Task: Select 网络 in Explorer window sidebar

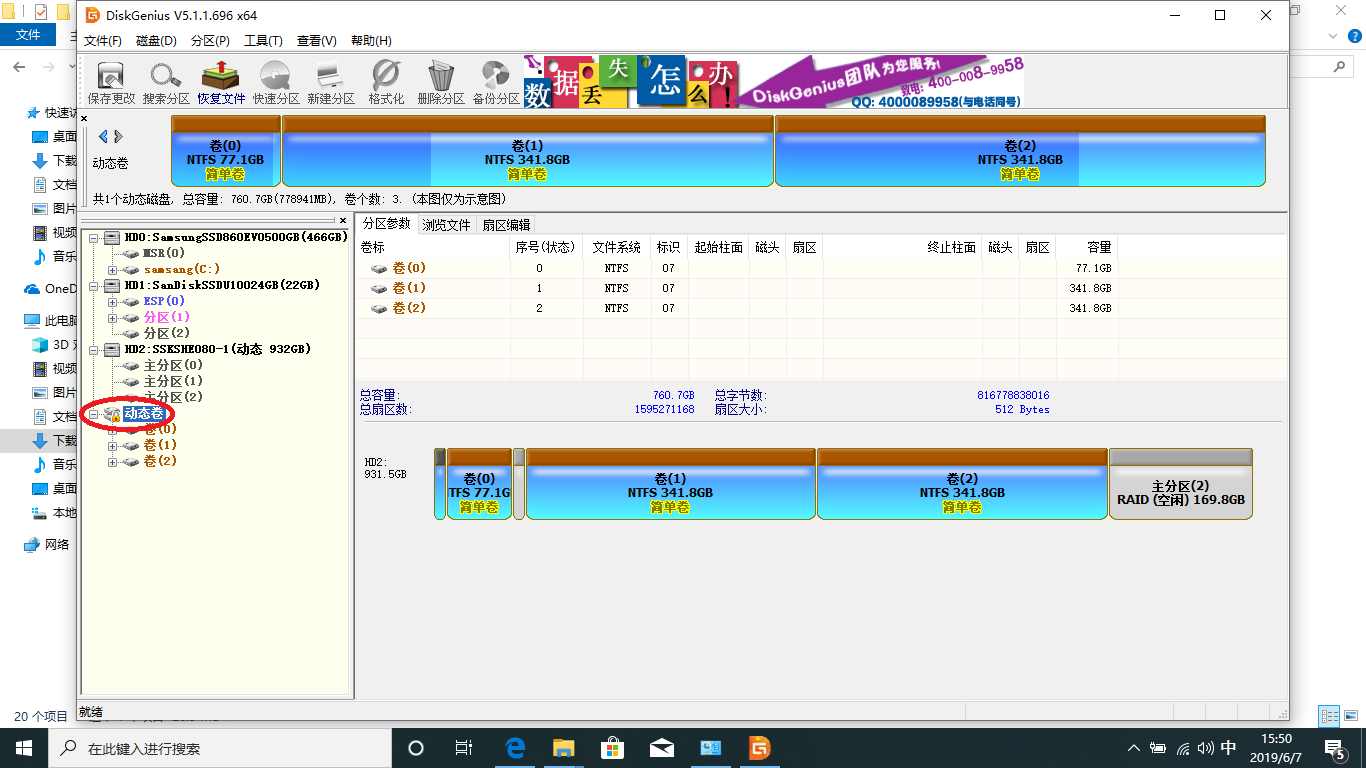Action: (57, 545)
